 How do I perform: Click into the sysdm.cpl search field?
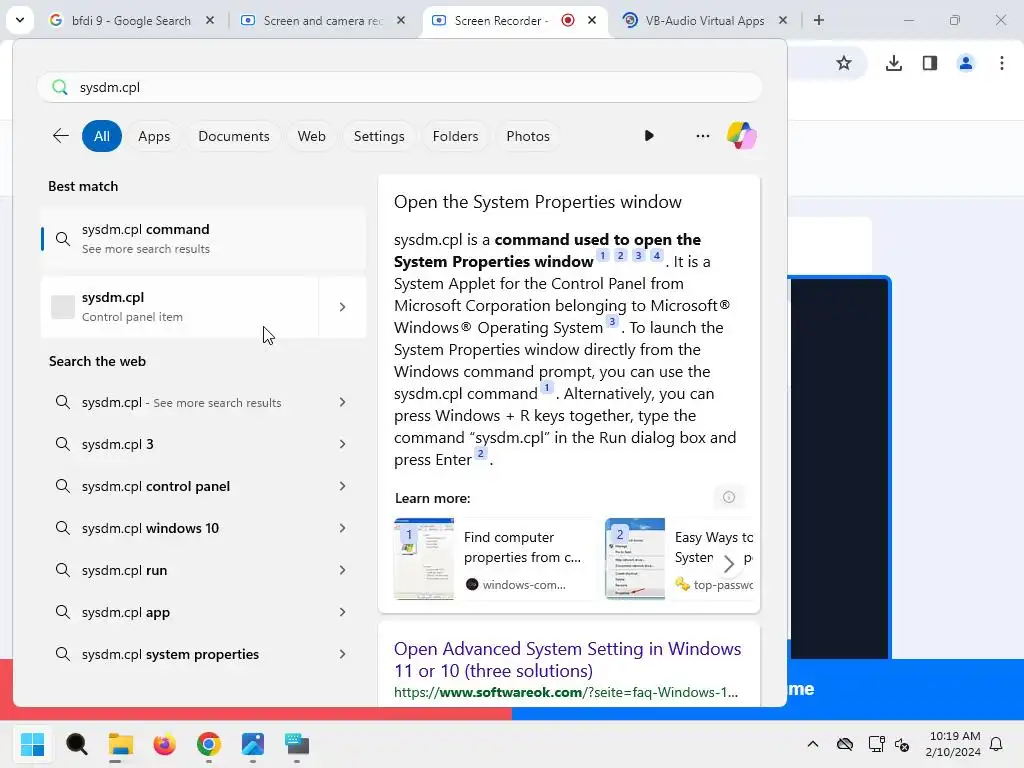400,87
